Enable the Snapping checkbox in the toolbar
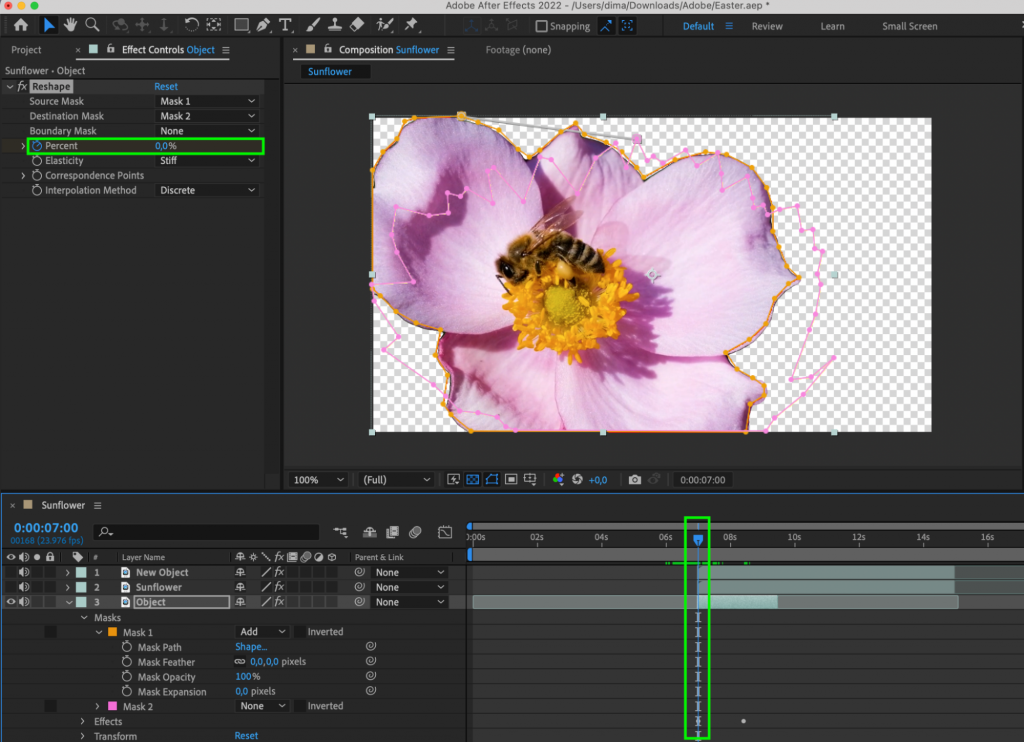Image resolution: width=1024 pixels, height=742 pixels. coord(540,26)
